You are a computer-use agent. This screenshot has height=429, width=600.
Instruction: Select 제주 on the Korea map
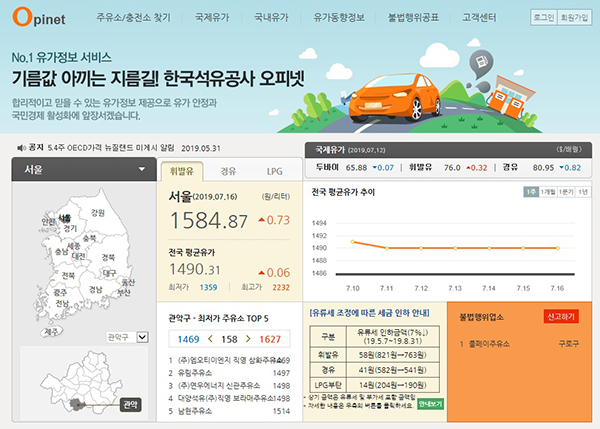[51, 332]
